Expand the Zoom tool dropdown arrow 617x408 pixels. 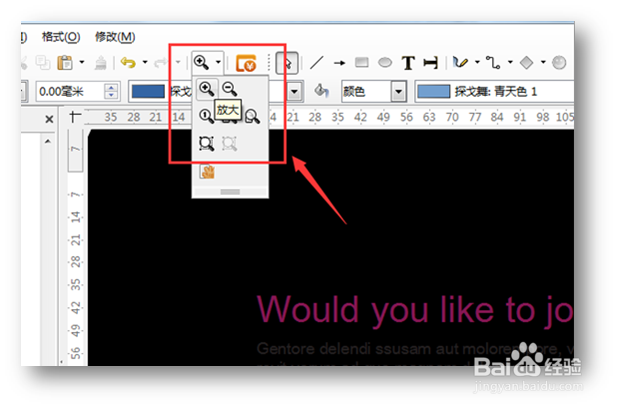pos(218,62)
